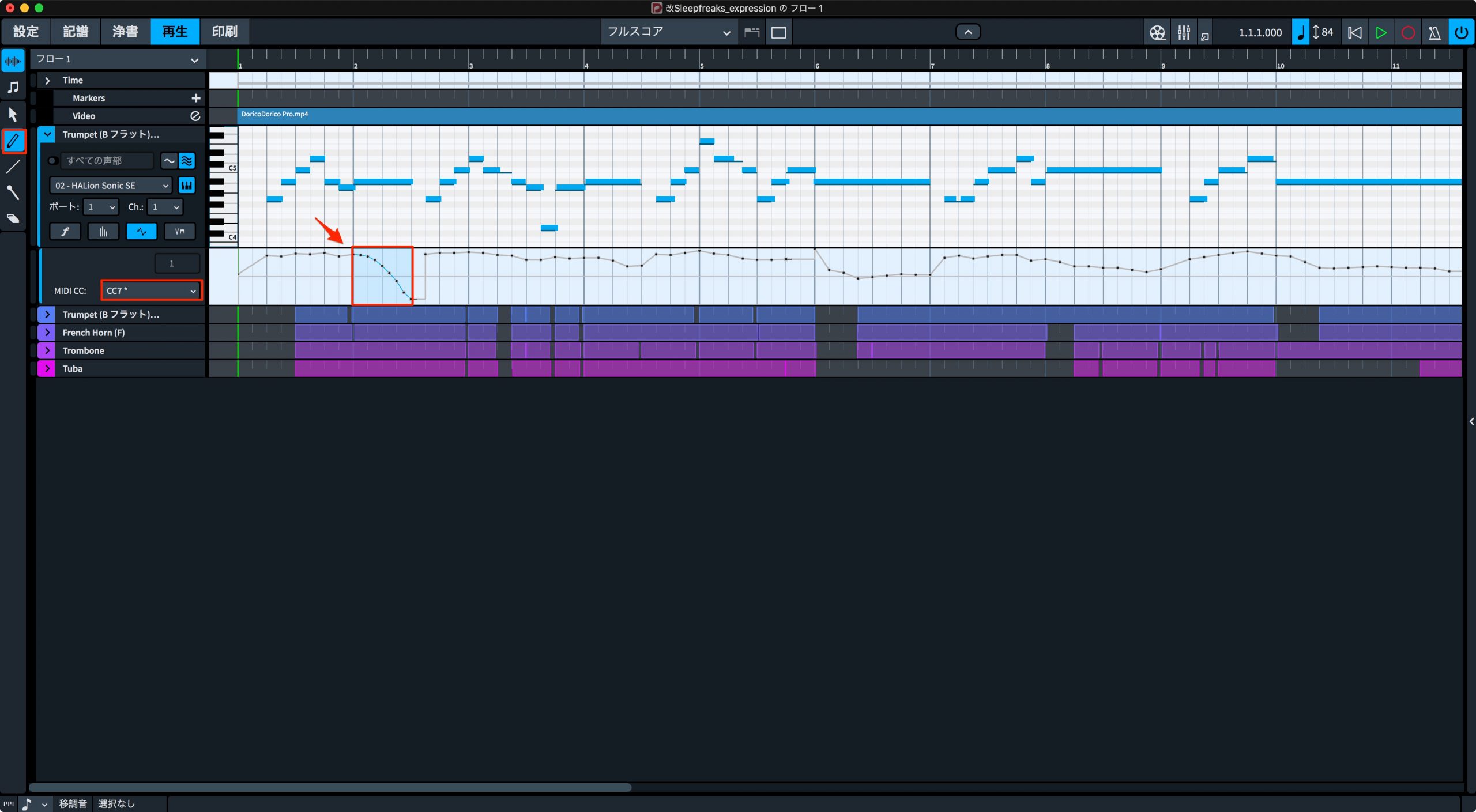The height and width of the screenshot is (812, 1476).
Task: Open the velocity lane bars button
Action: (103, 231)
